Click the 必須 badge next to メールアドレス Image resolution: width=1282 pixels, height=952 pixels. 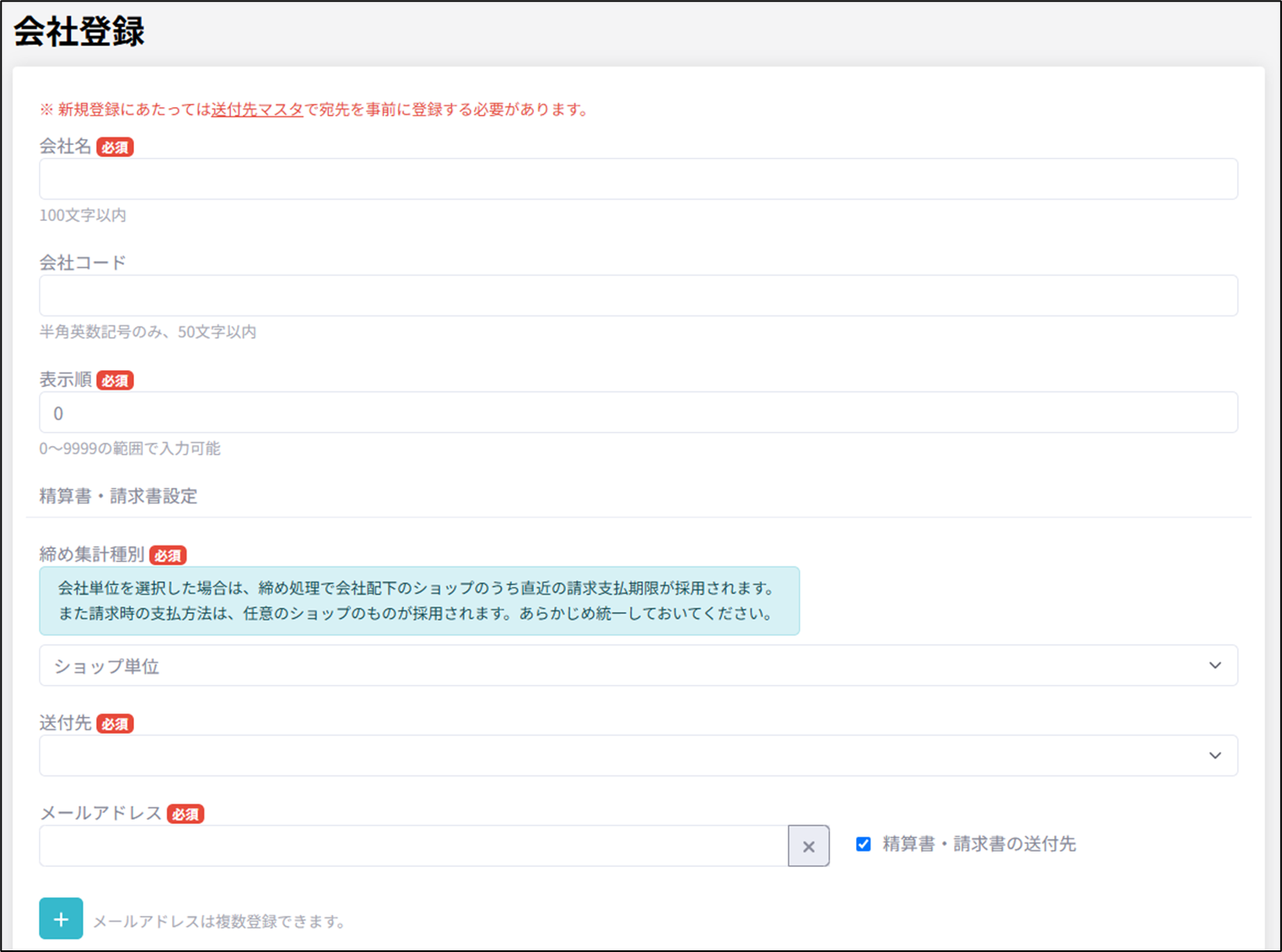pos(186,815)
